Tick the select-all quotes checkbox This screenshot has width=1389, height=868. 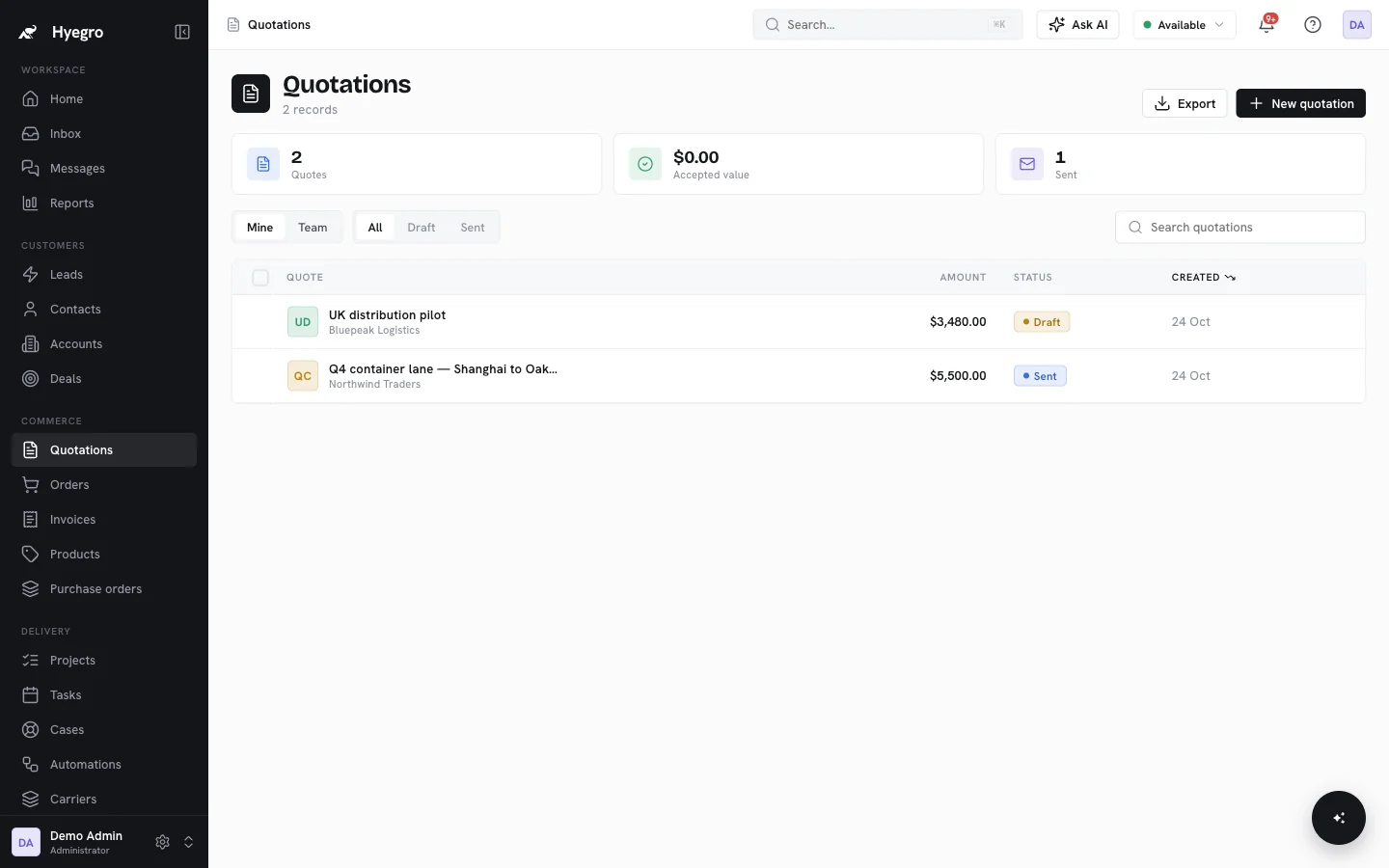pos(260,278)
